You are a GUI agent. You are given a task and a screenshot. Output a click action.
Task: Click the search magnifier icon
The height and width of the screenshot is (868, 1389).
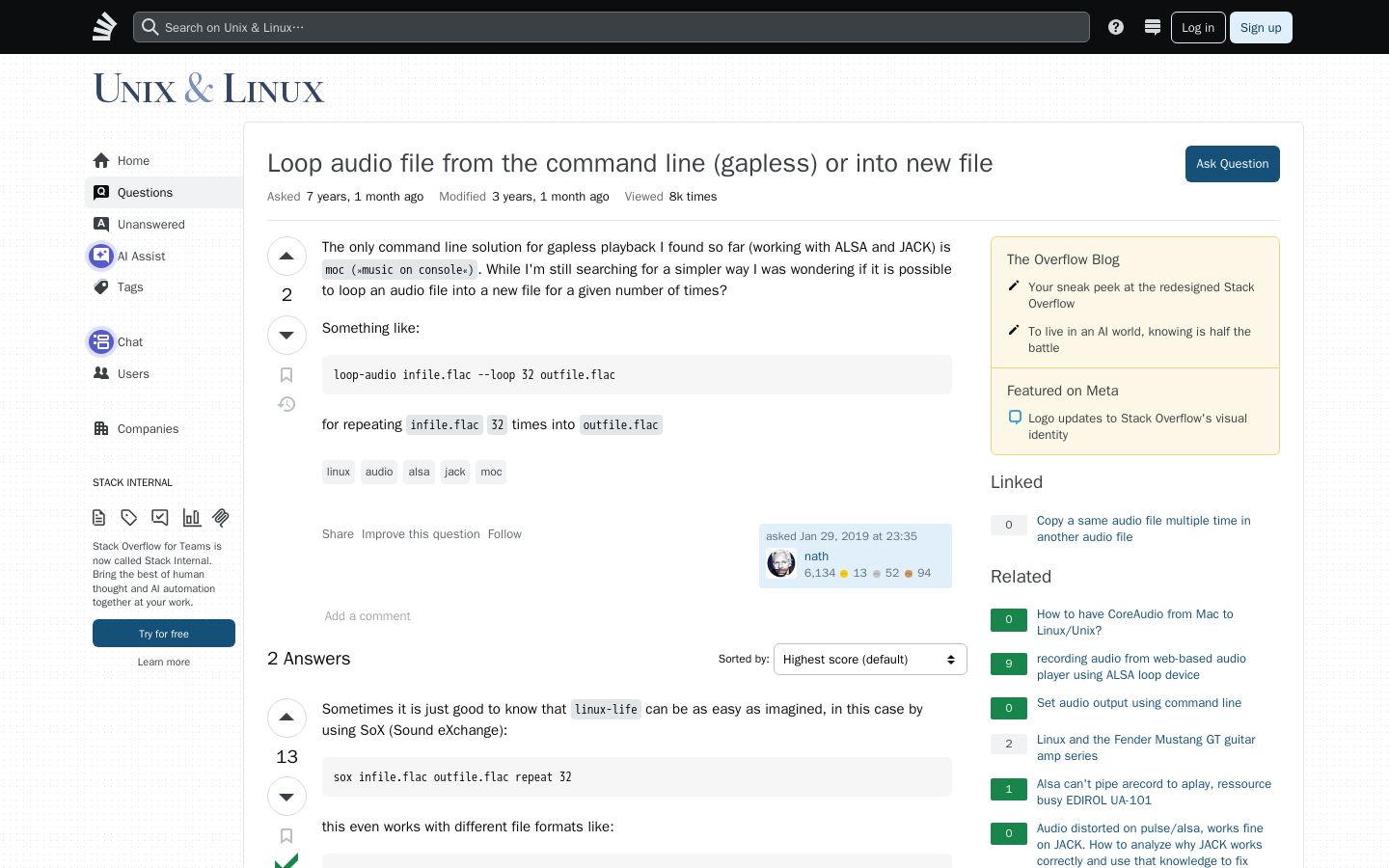coord(150,27)
